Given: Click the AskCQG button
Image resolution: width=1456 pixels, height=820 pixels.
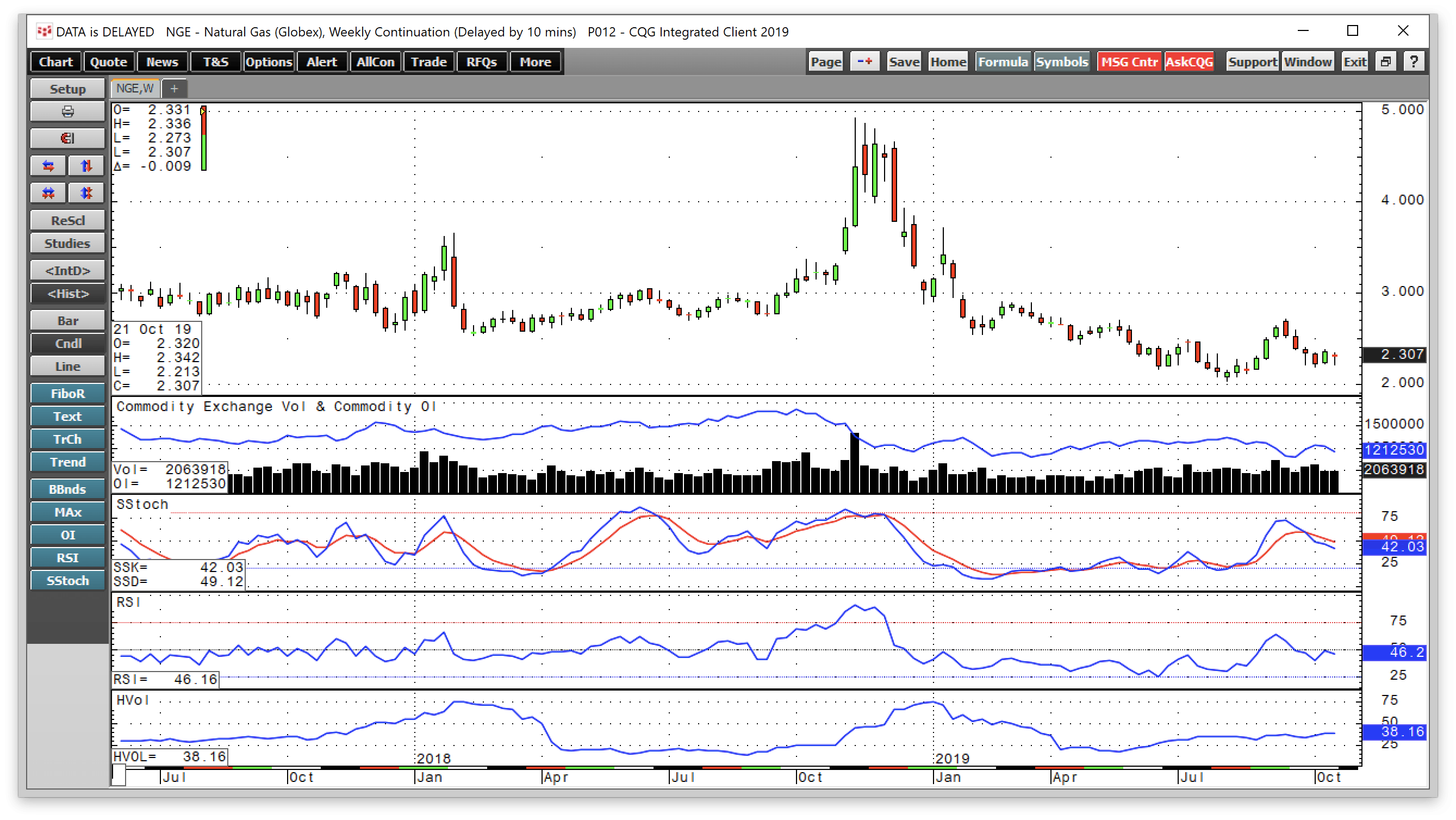Looking at the screenshot, I should [1189, 61].
